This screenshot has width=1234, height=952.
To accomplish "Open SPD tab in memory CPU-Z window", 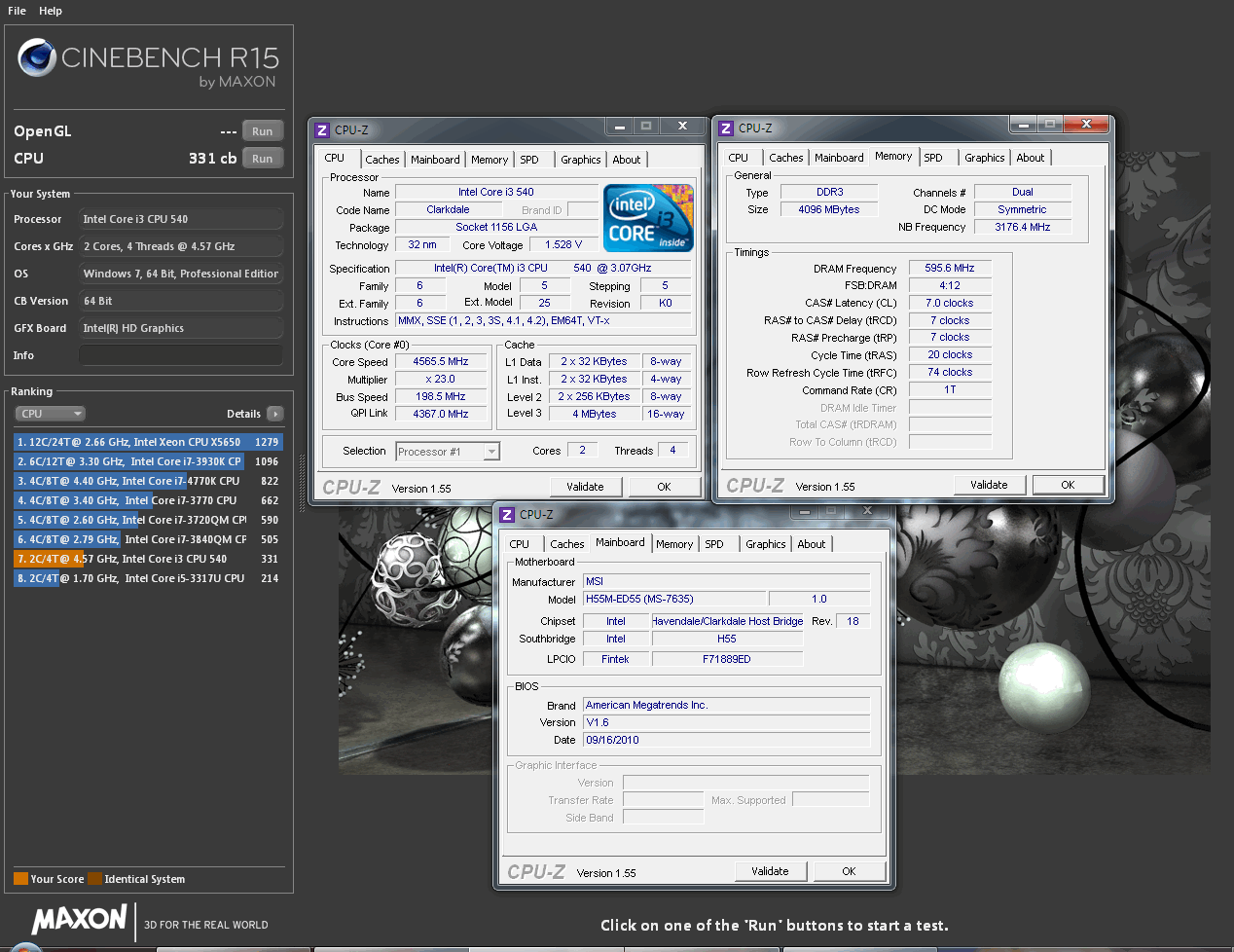I will [x=933, y=158].
